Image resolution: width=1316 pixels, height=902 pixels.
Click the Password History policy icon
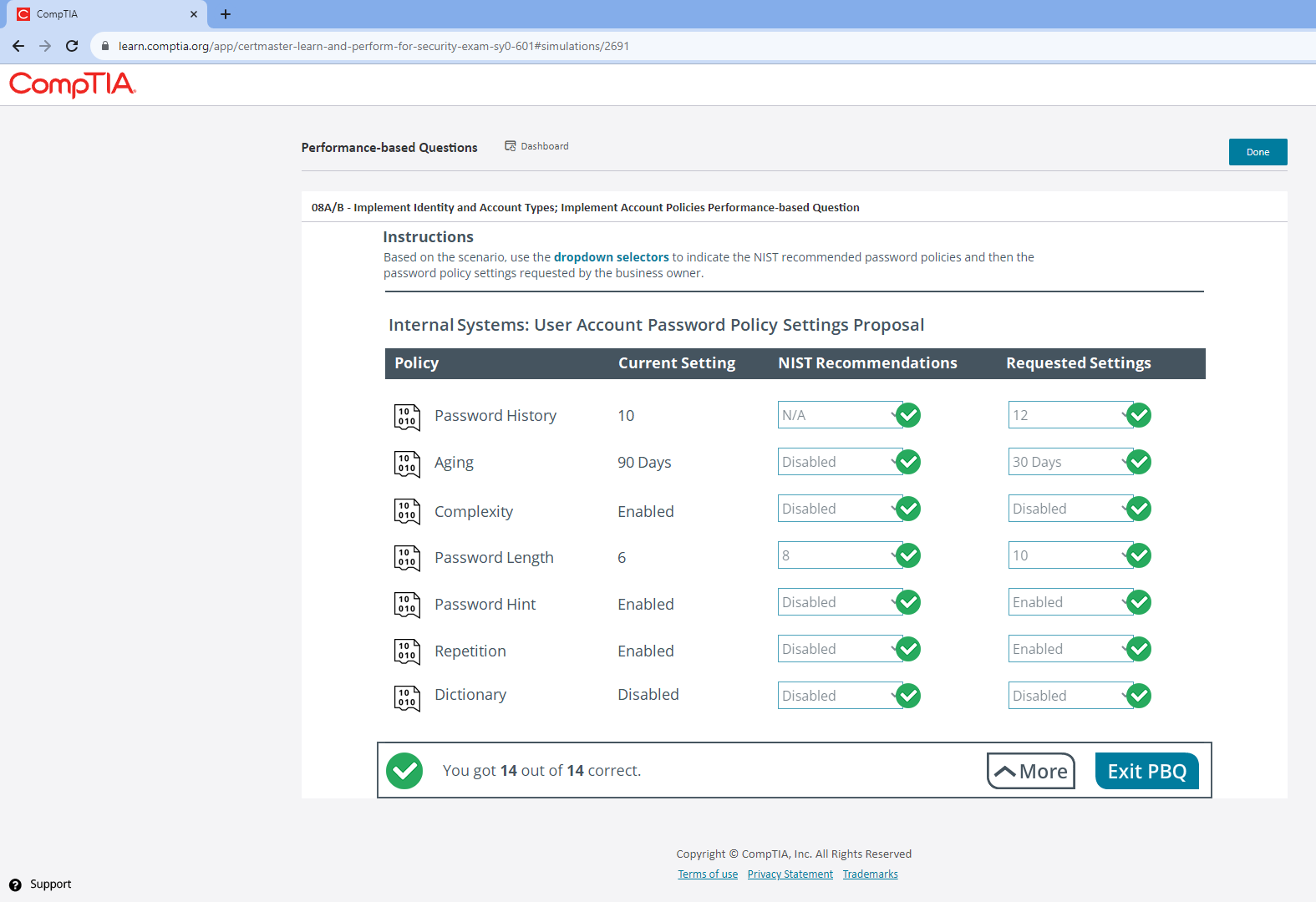click(406, 416)
